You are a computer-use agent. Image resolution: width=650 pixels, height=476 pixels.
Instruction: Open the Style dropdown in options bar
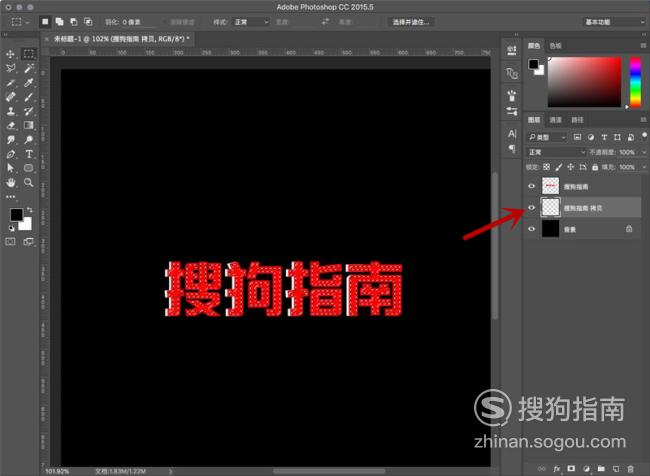pos(251,22)
